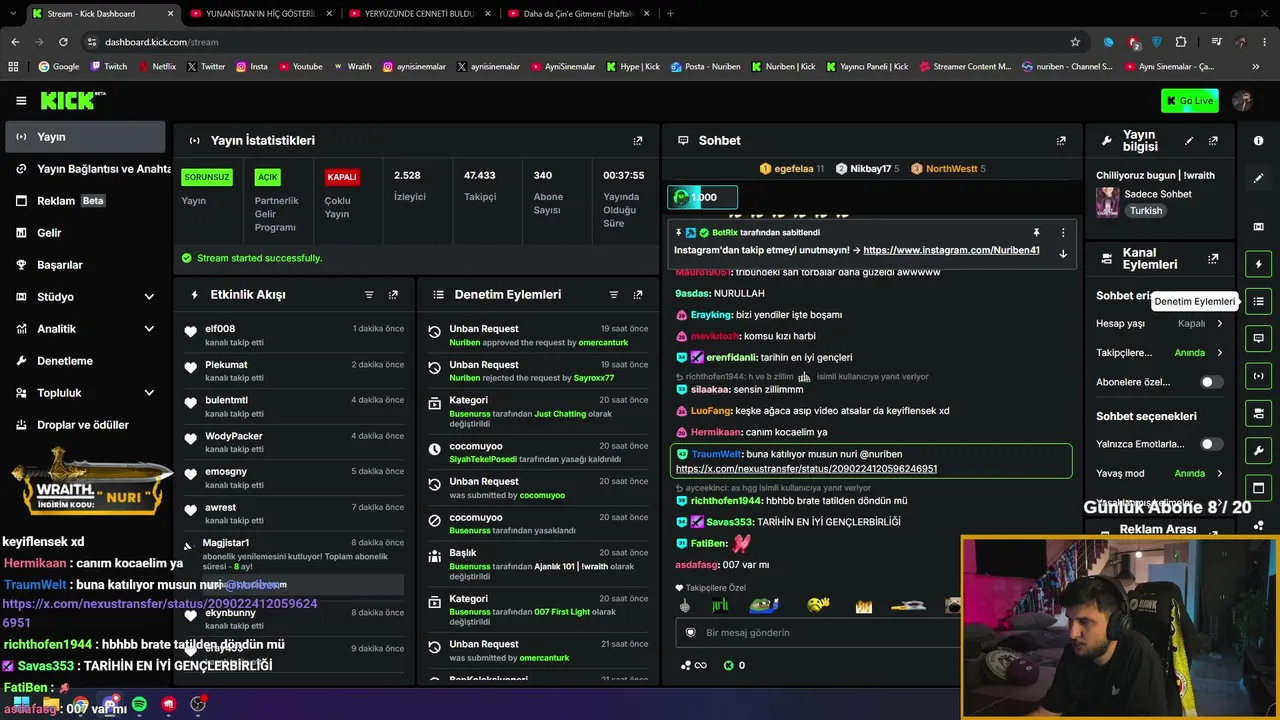Screen dimensions: 1280x720
Task: Open the three-dot menu on the pinned message
Action: point(1063,232)
